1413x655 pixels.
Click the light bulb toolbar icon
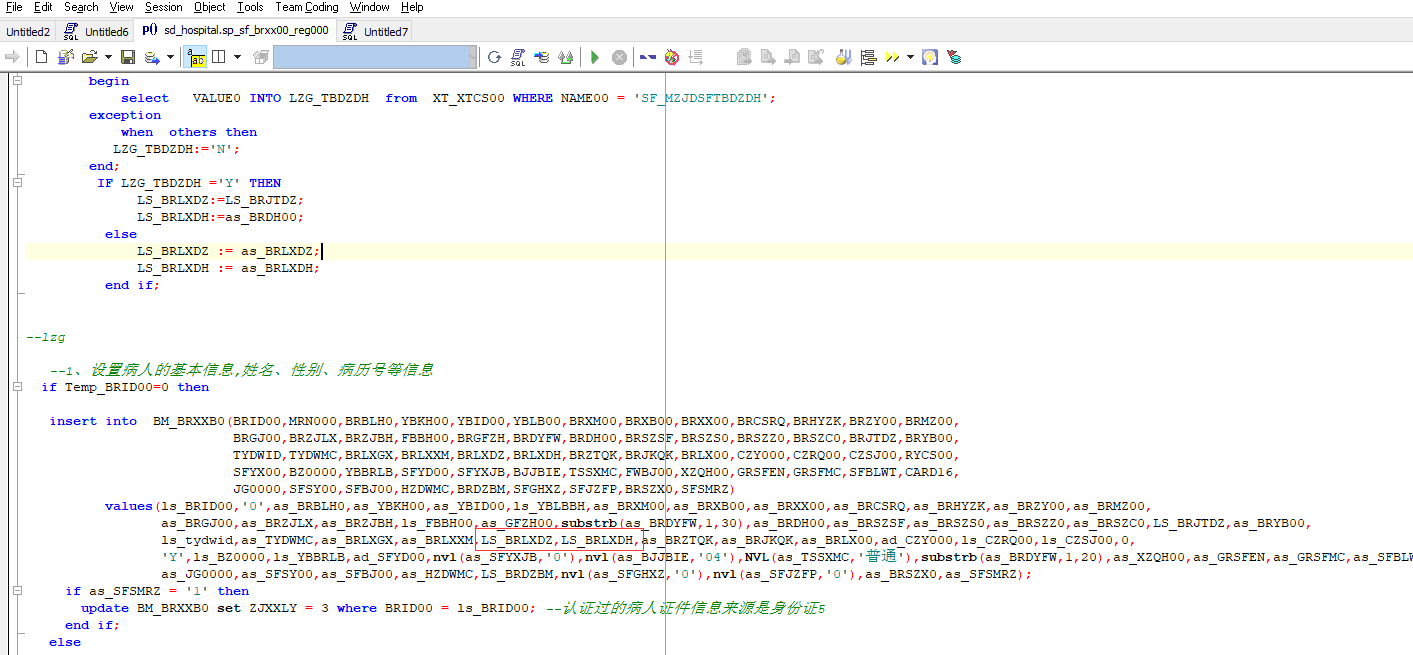[x=930, y=57]
